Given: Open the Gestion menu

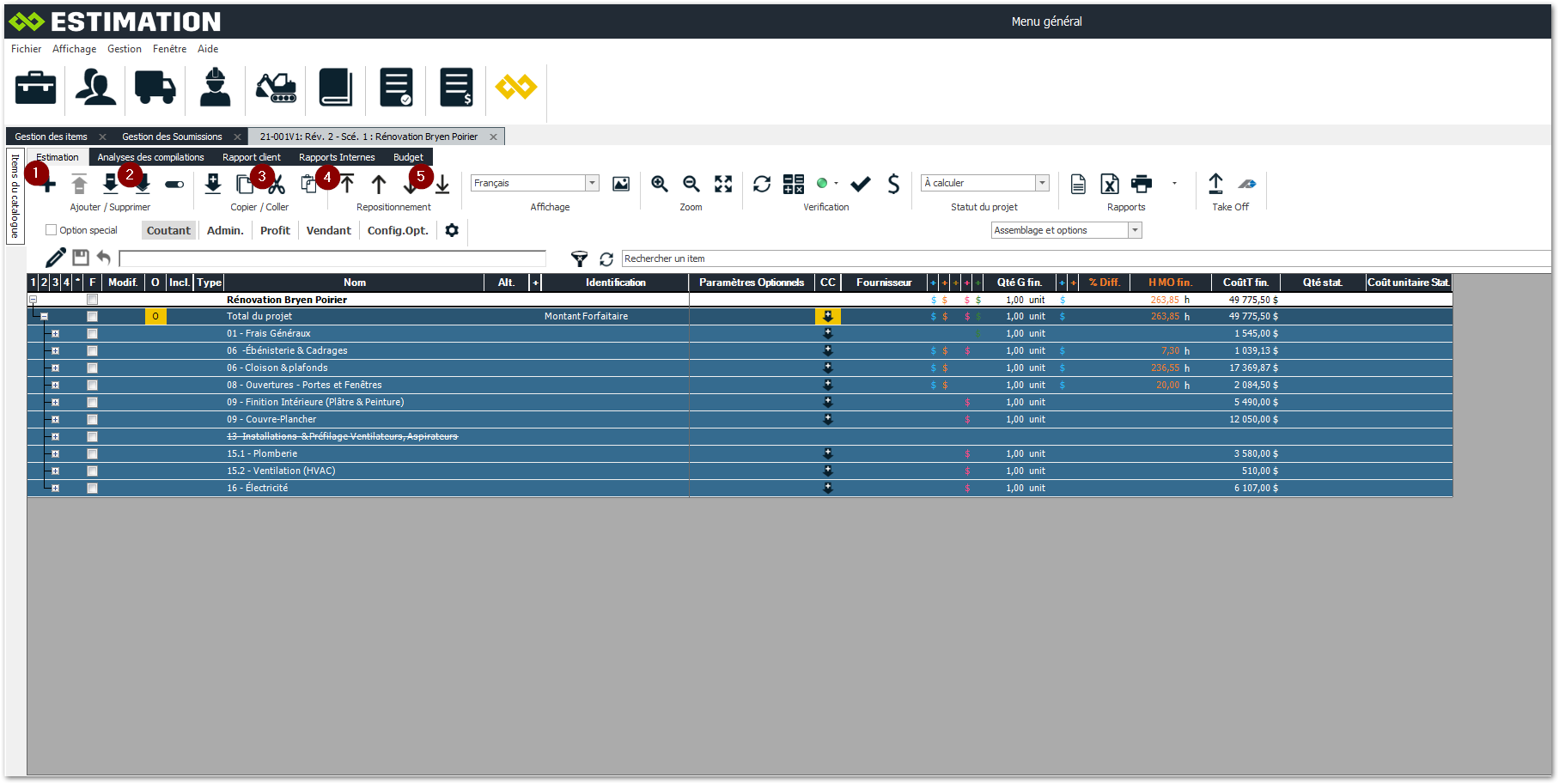Looking at the screenshot, I should [x=124, y=49].
